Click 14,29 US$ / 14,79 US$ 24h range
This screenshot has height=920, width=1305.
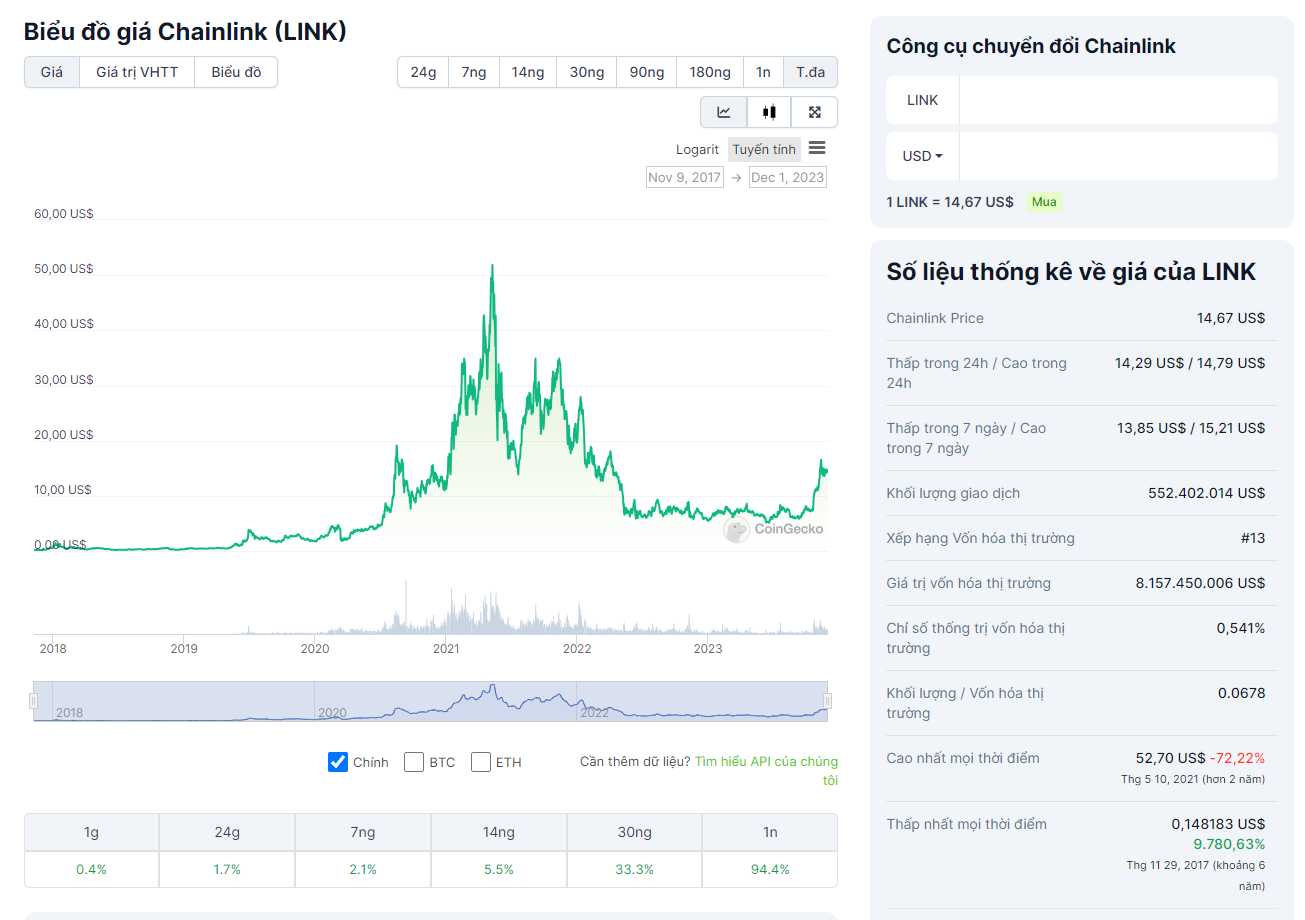click(x=1190, y=363)
